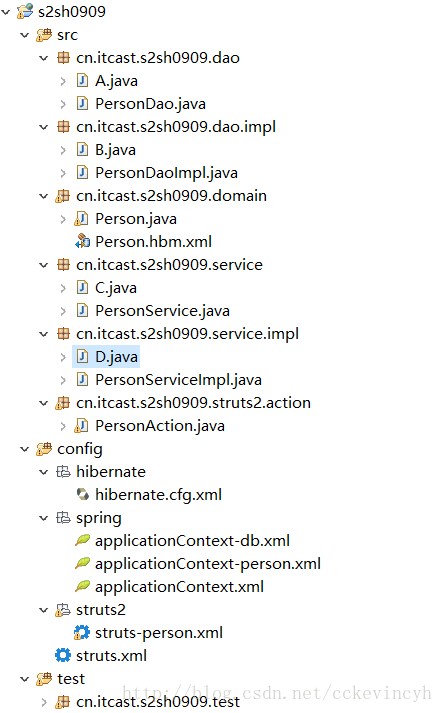Select the PersonAction.java label
The width and height of the screenshot is (443, 713).
160,426
